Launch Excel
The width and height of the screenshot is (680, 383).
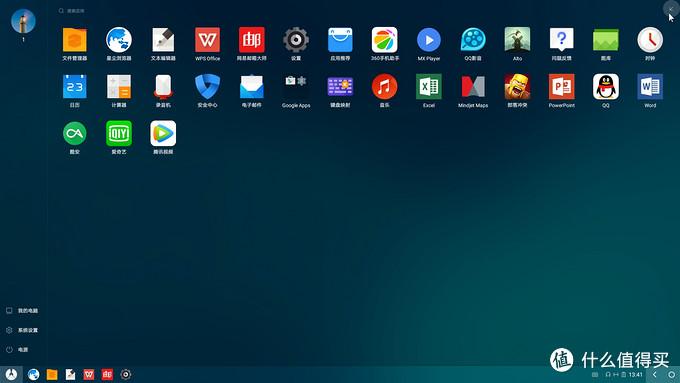[x=428, y=87]
